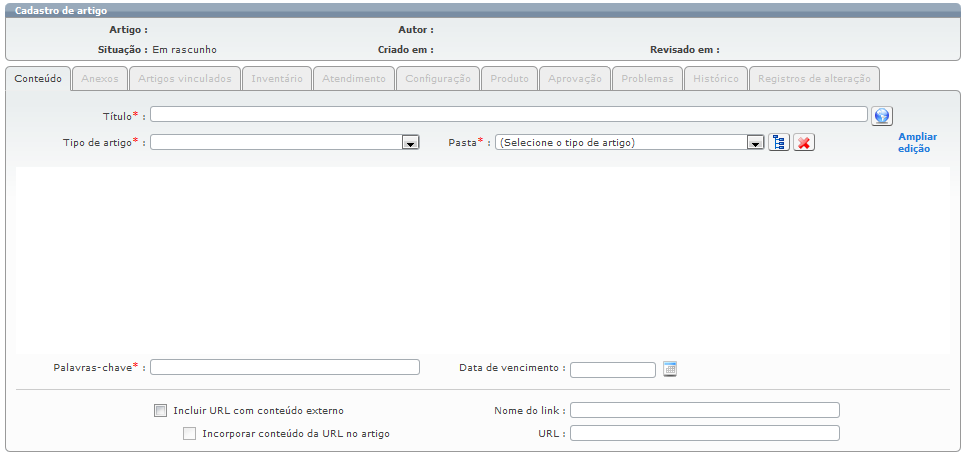
Task: Enable Incluir URL com conteúdo externo
Action: 161,410
